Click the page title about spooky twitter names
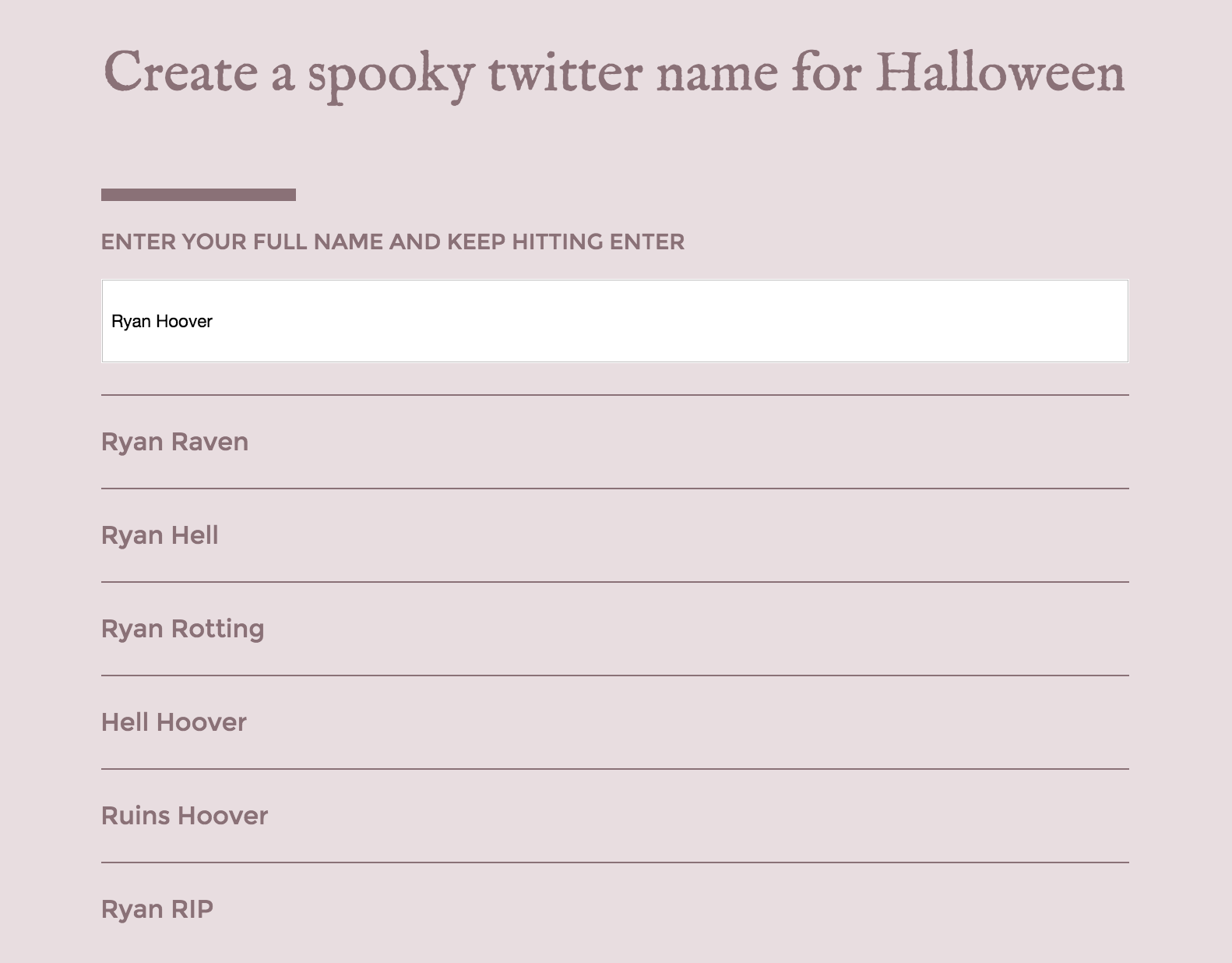1232x963 pixels. [x=614, y=72]
